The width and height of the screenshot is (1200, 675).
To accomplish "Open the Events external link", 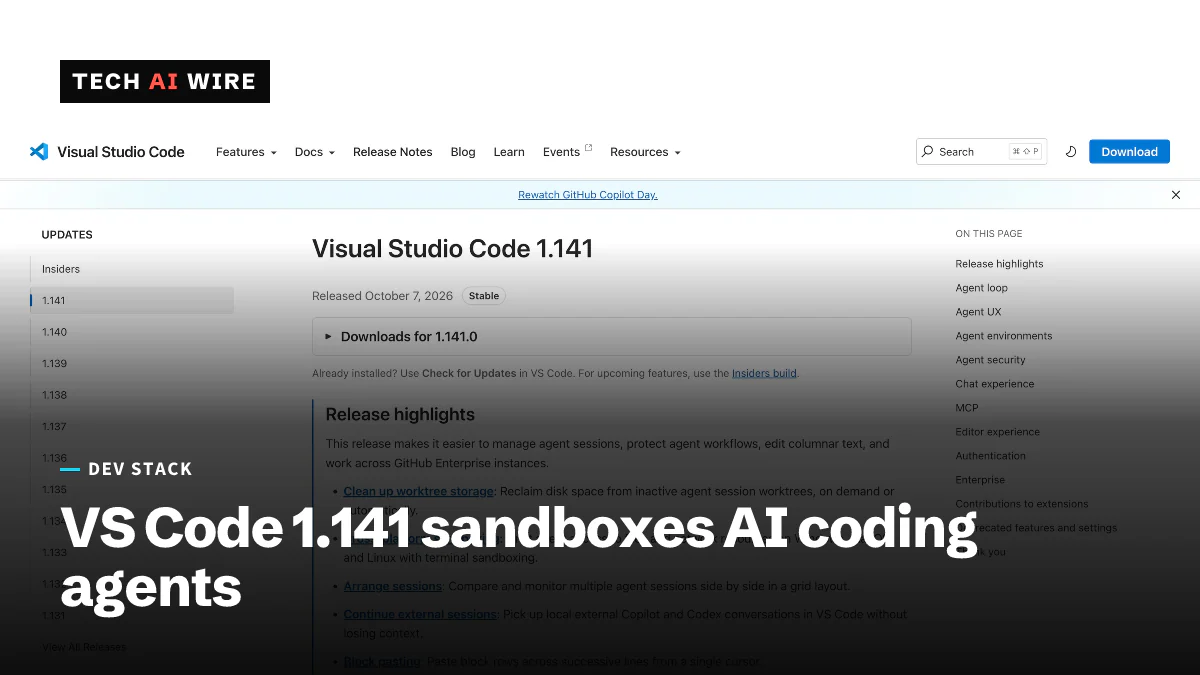I will [x=567, y=152].
